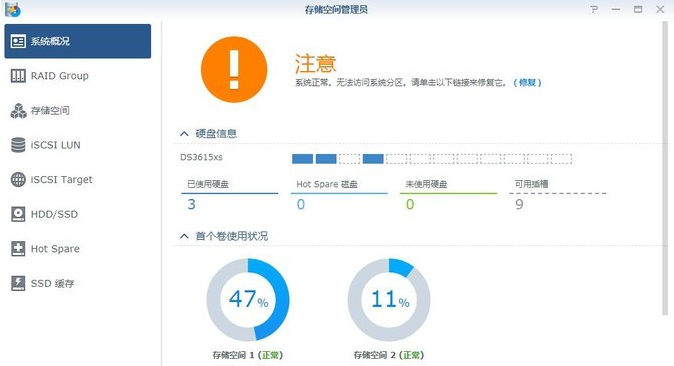Viewport: 674px width, 366px height.
Task: Click the 11% usage ring for 存储空间 2
Action: [389, 299]
